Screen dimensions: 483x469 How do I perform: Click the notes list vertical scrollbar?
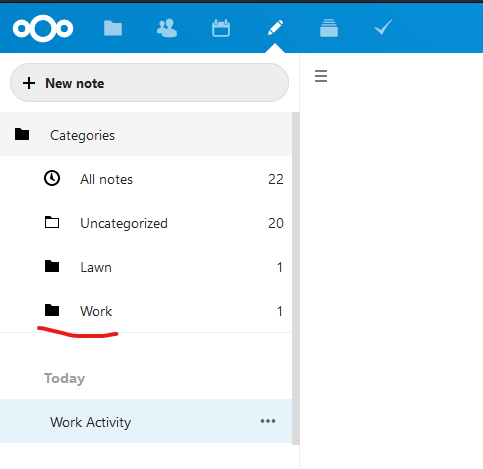(296, 278)
